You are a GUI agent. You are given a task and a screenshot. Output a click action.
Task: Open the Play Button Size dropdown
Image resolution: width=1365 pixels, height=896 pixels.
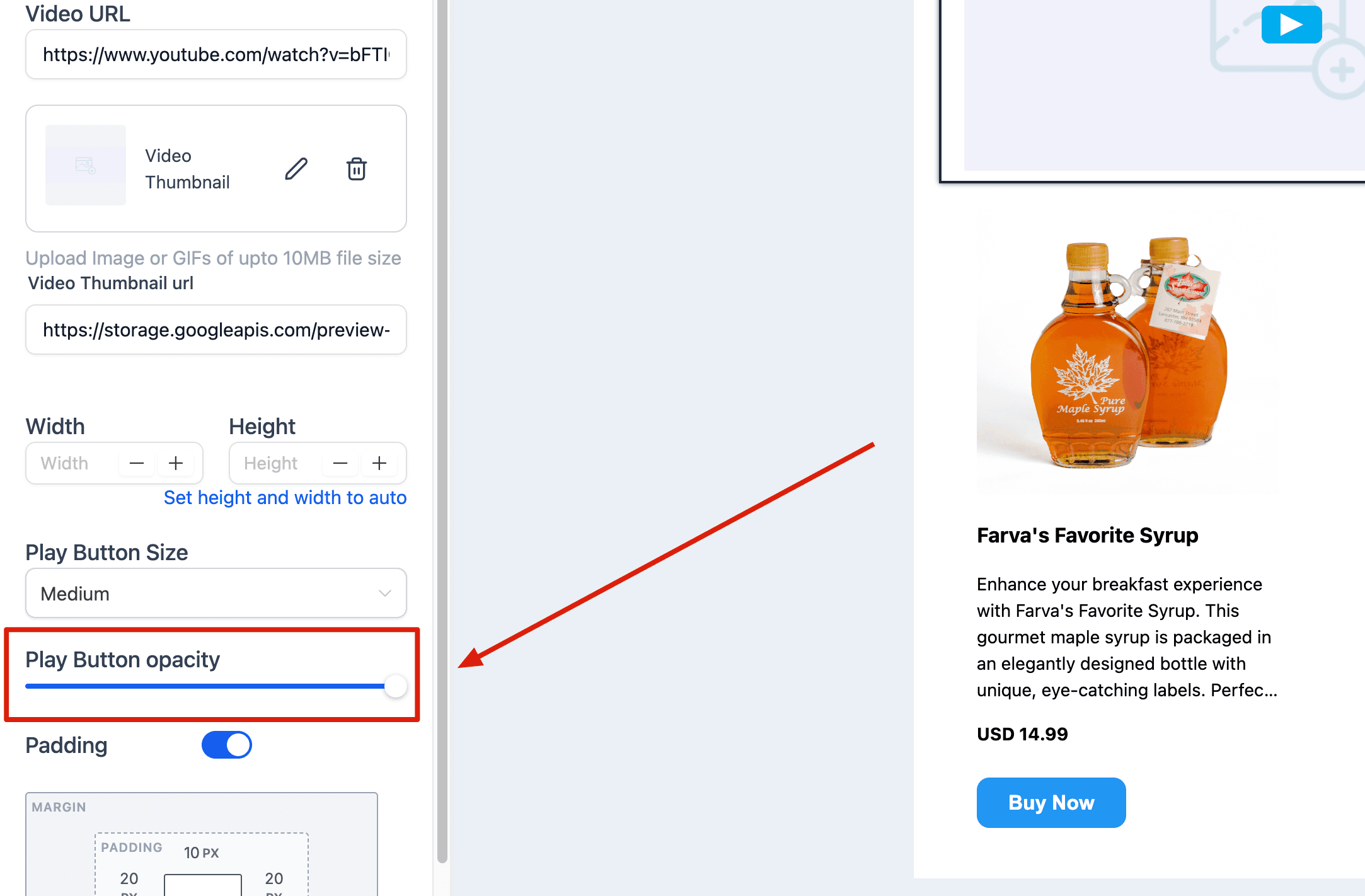tap(216, 593)
